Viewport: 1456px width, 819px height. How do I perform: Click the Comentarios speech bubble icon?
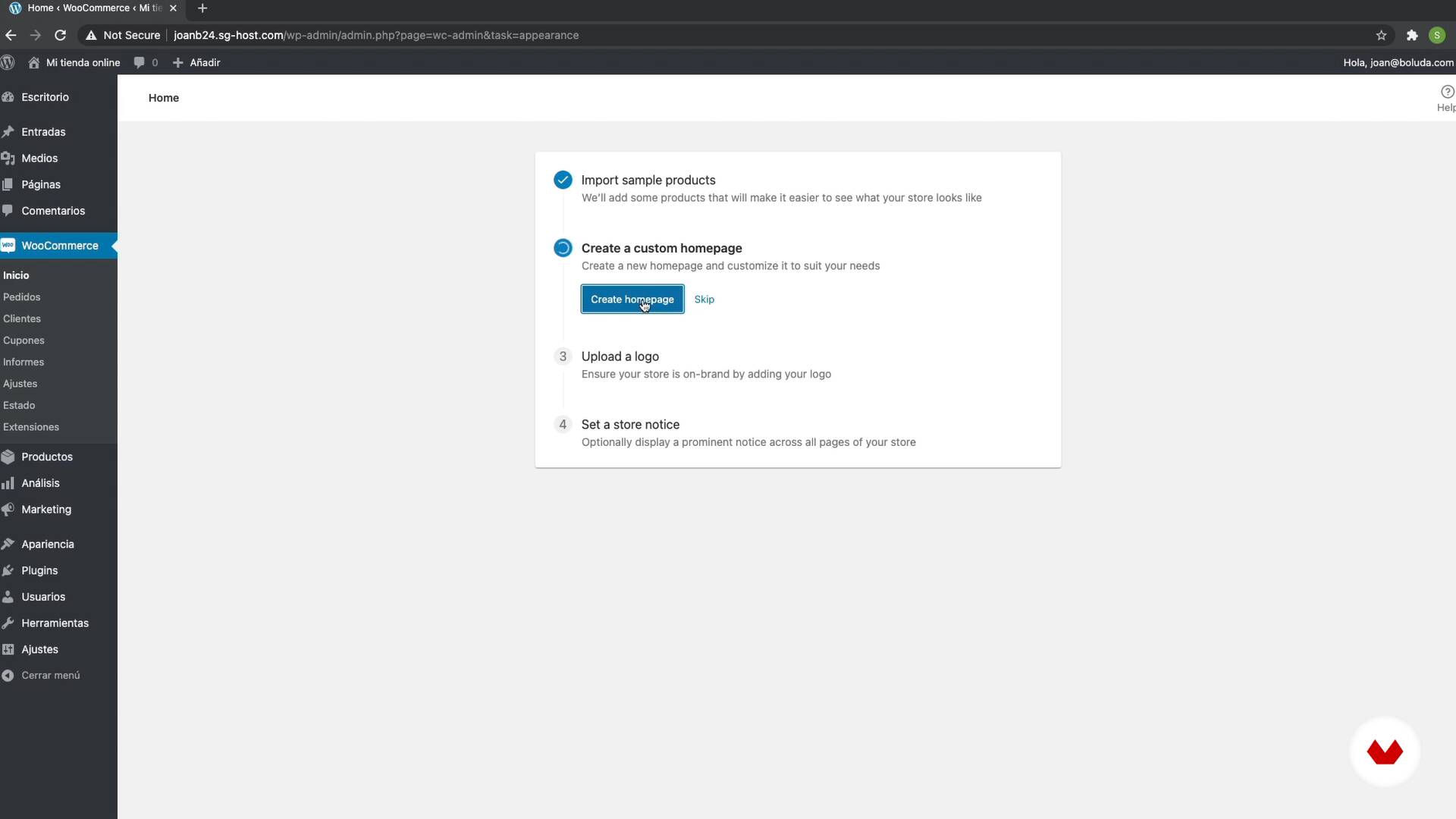(x=8, y=210)
